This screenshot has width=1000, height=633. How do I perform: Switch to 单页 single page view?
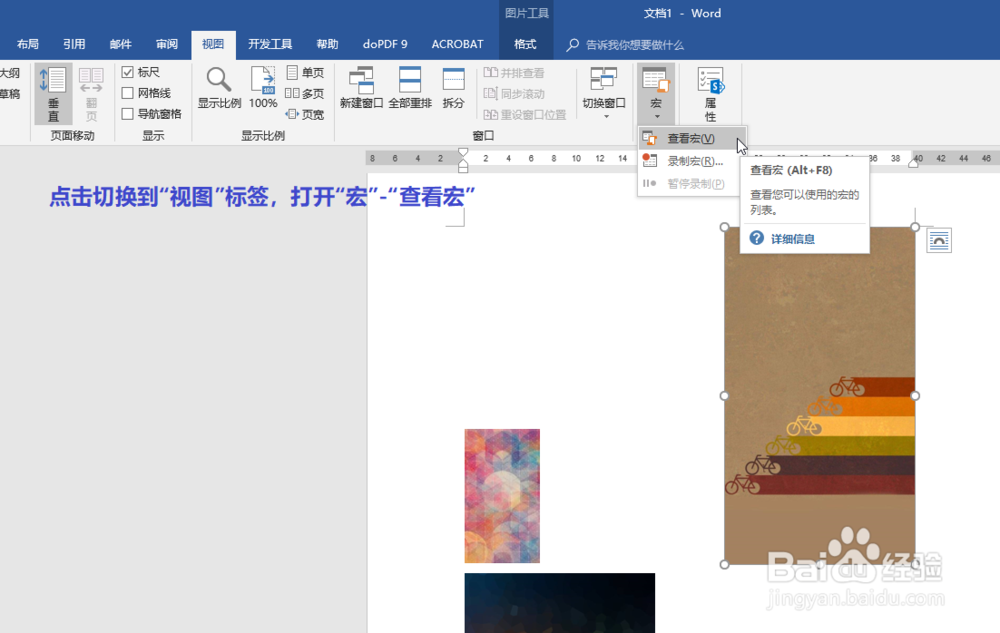click(305, 71)
